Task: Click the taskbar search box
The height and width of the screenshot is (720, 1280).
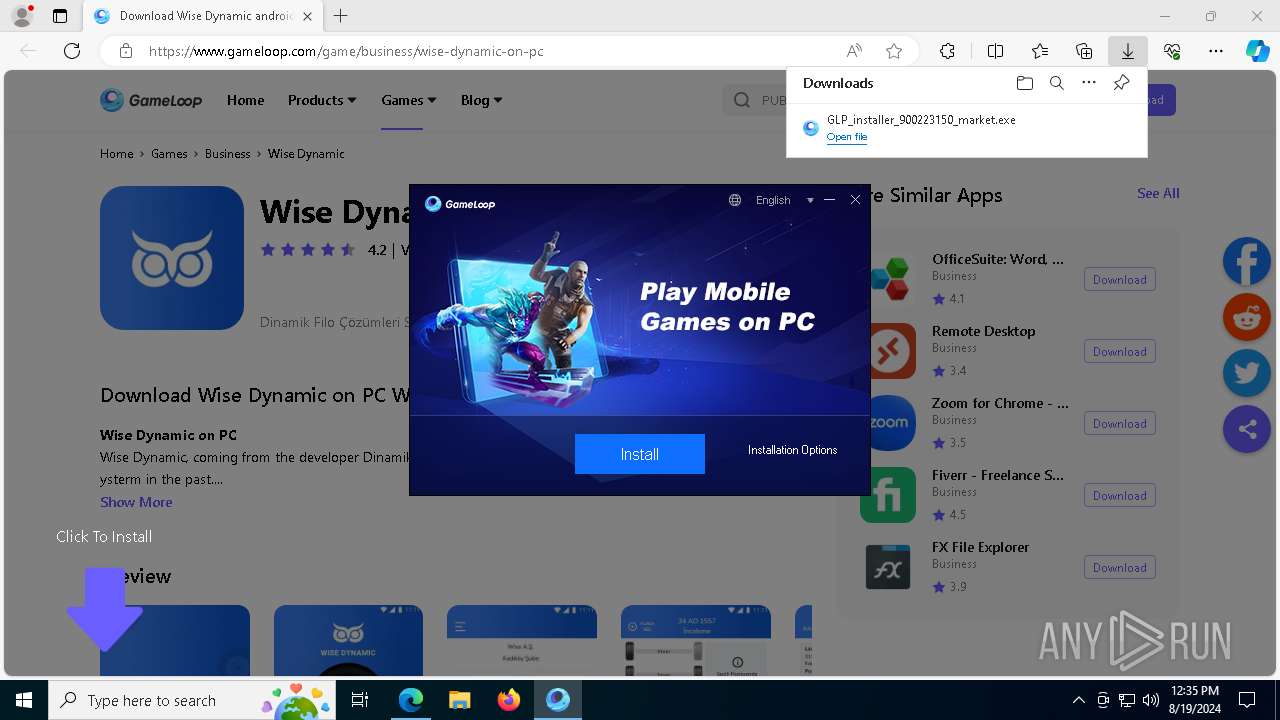Action: pos(192,700)
